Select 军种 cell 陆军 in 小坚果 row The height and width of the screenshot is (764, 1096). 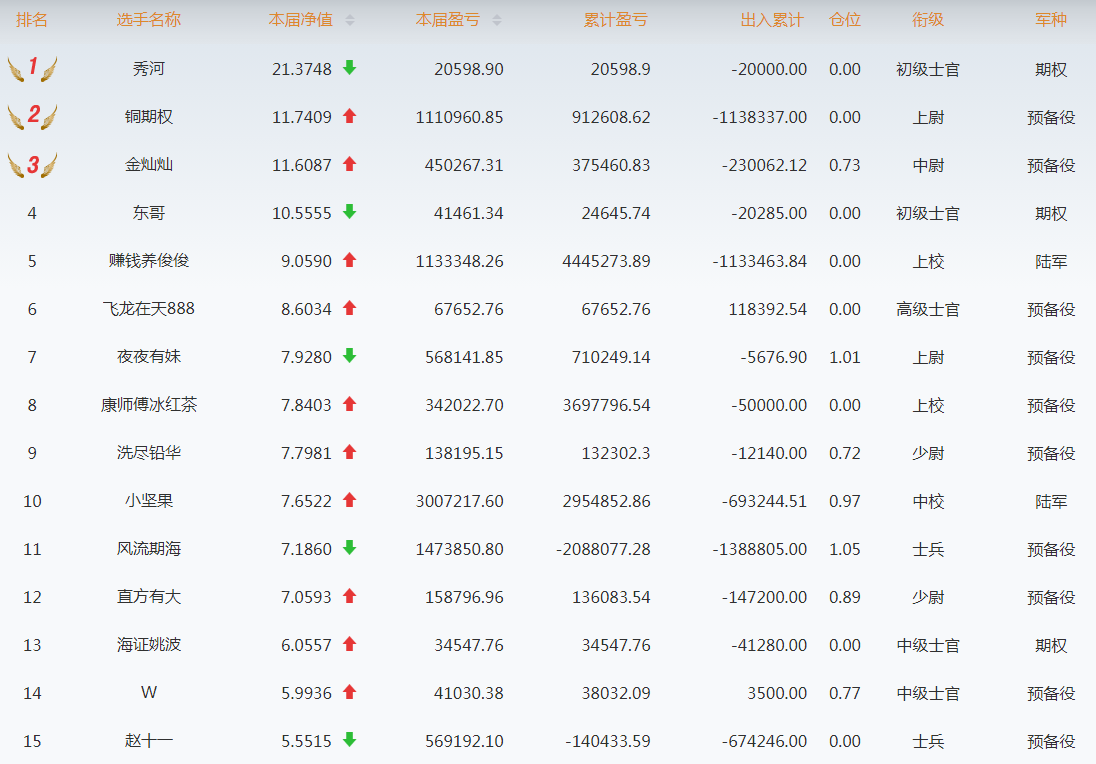tap(1051, 501)
